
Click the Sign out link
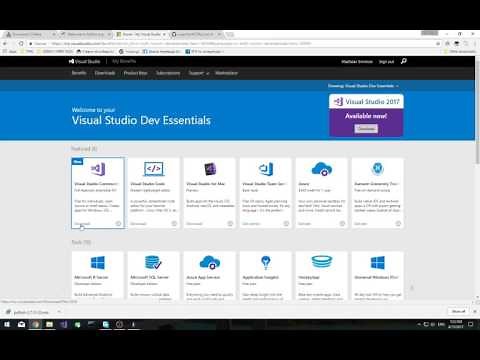point(386,61)
